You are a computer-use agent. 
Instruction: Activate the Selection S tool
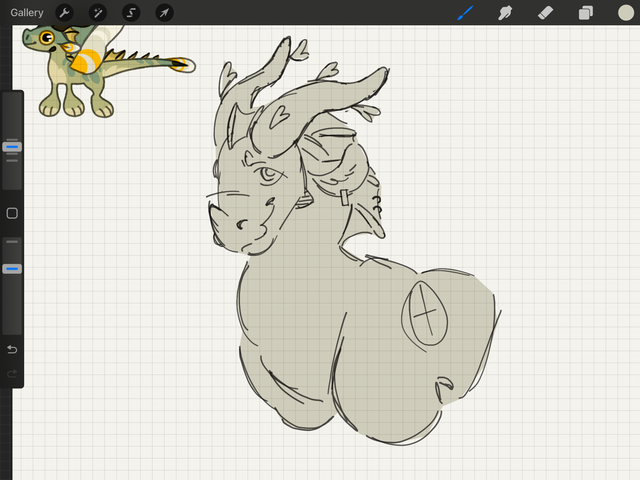pyautogui.click(x=131, y=13)
